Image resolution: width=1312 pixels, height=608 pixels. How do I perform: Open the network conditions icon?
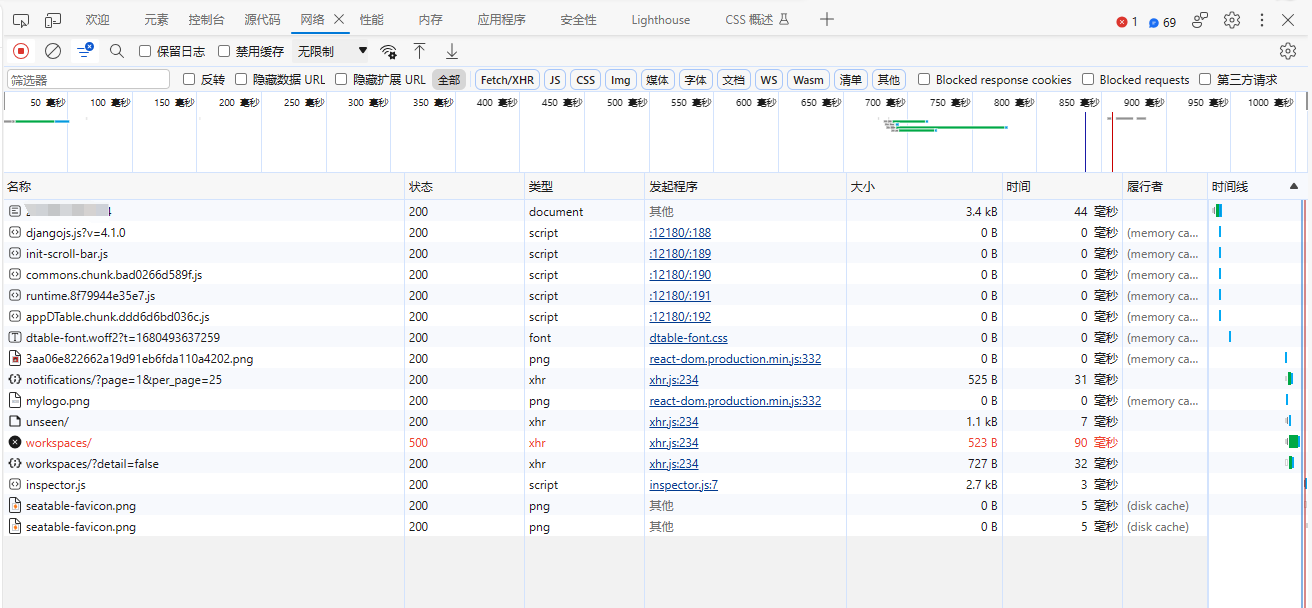(389, 51)
